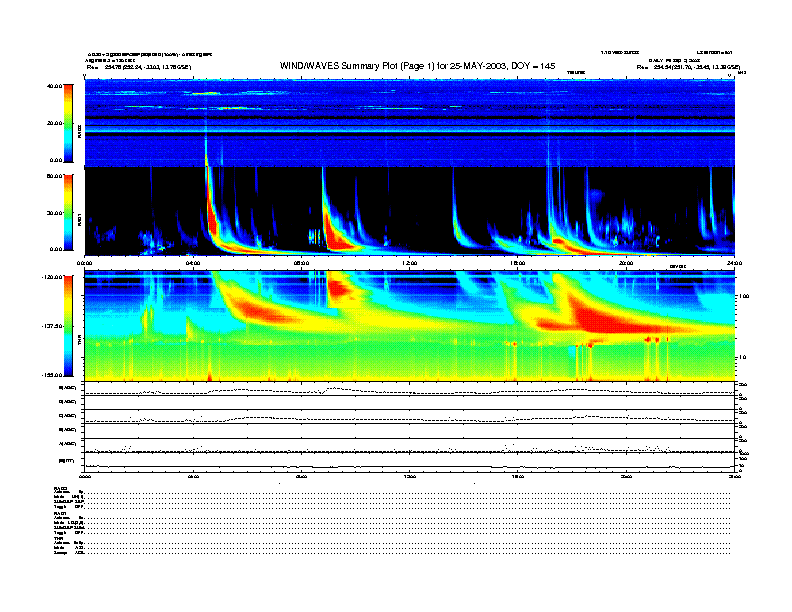Screen dimensions: 792x612
Task: Click the -155.00 label on the TNR scale
Action: 52,375
